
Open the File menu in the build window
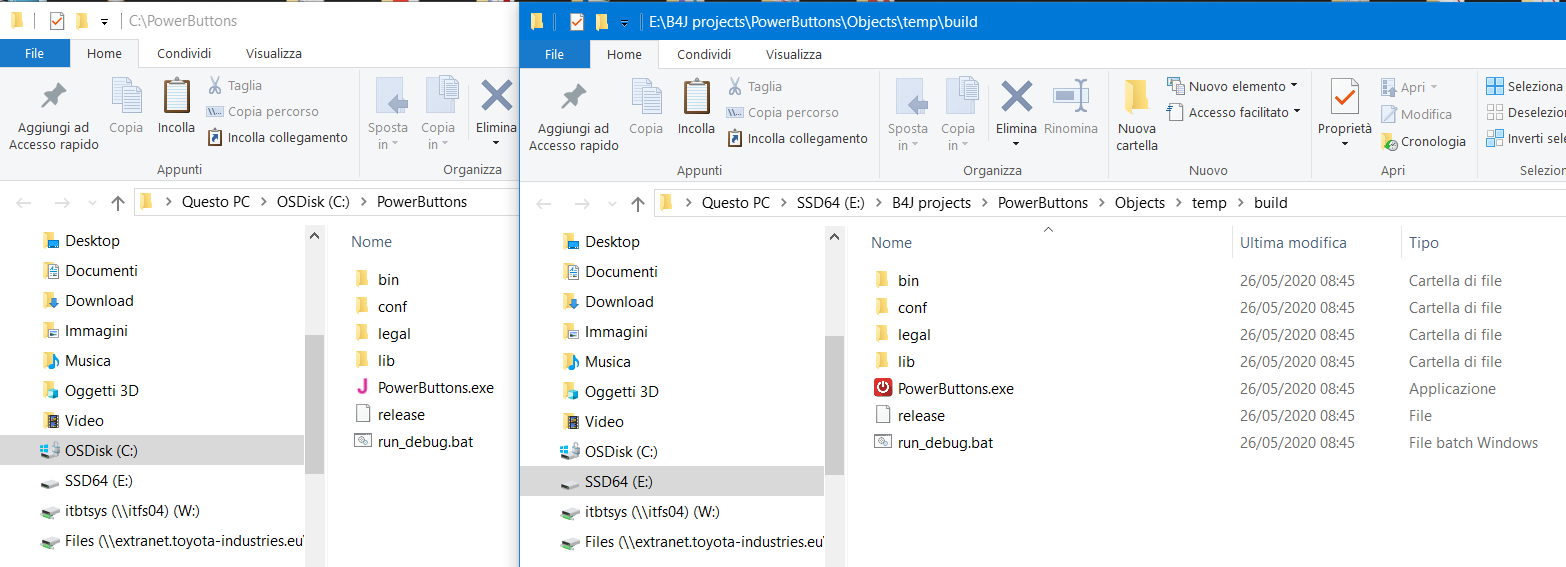pos(555,54)
